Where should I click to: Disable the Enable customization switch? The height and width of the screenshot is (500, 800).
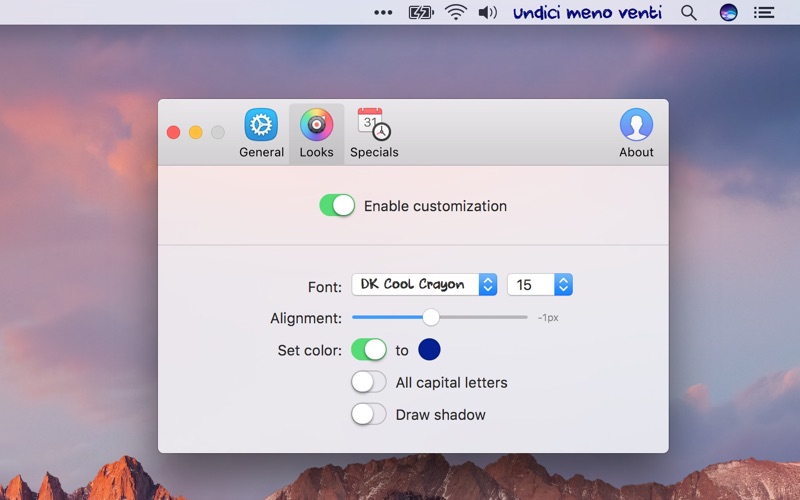(x=337, y=206)
